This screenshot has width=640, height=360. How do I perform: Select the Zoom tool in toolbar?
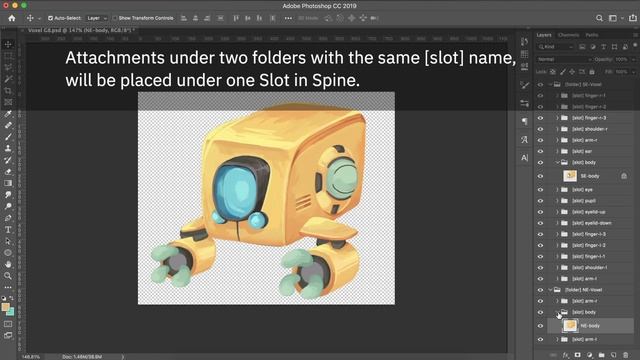click(x=8, y=276)
